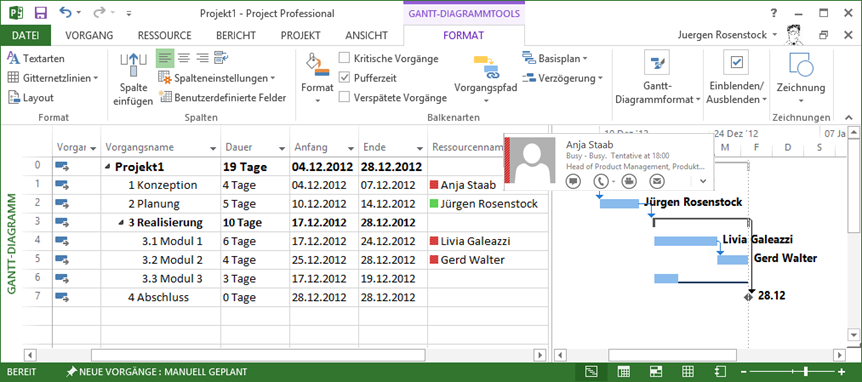Collapse the ribbon with the arrow

(x=848, y=118)
